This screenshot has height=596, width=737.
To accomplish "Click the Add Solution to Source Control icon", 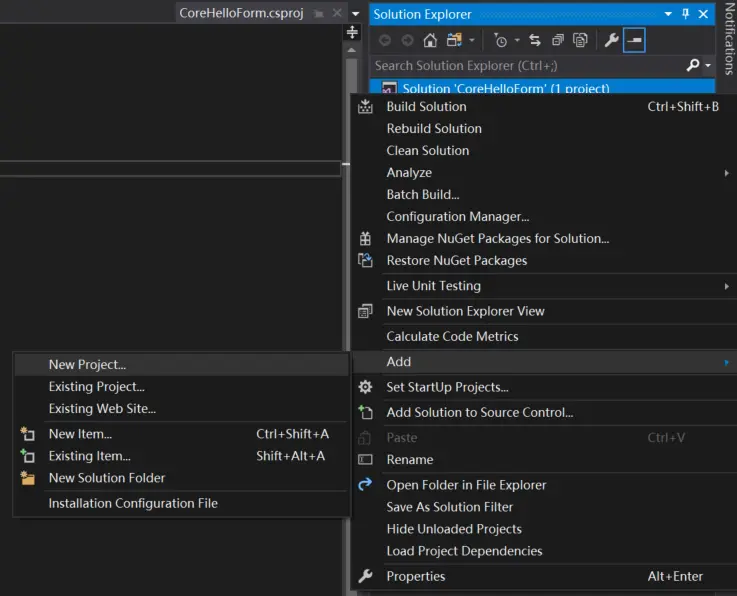I will pyautogui.click(x=365, y=412).
